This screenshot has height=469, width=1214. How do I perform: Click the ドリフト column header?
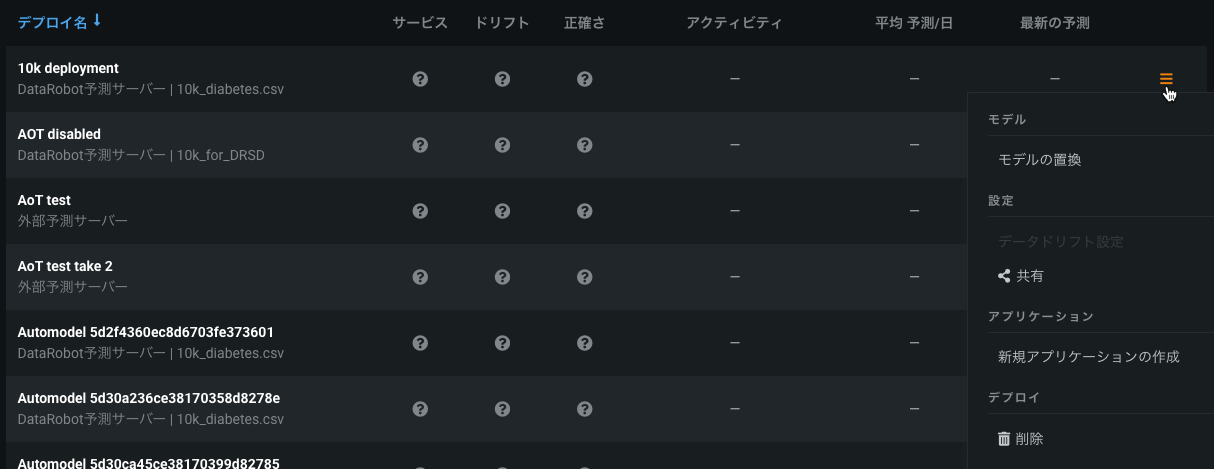(503, 22)
